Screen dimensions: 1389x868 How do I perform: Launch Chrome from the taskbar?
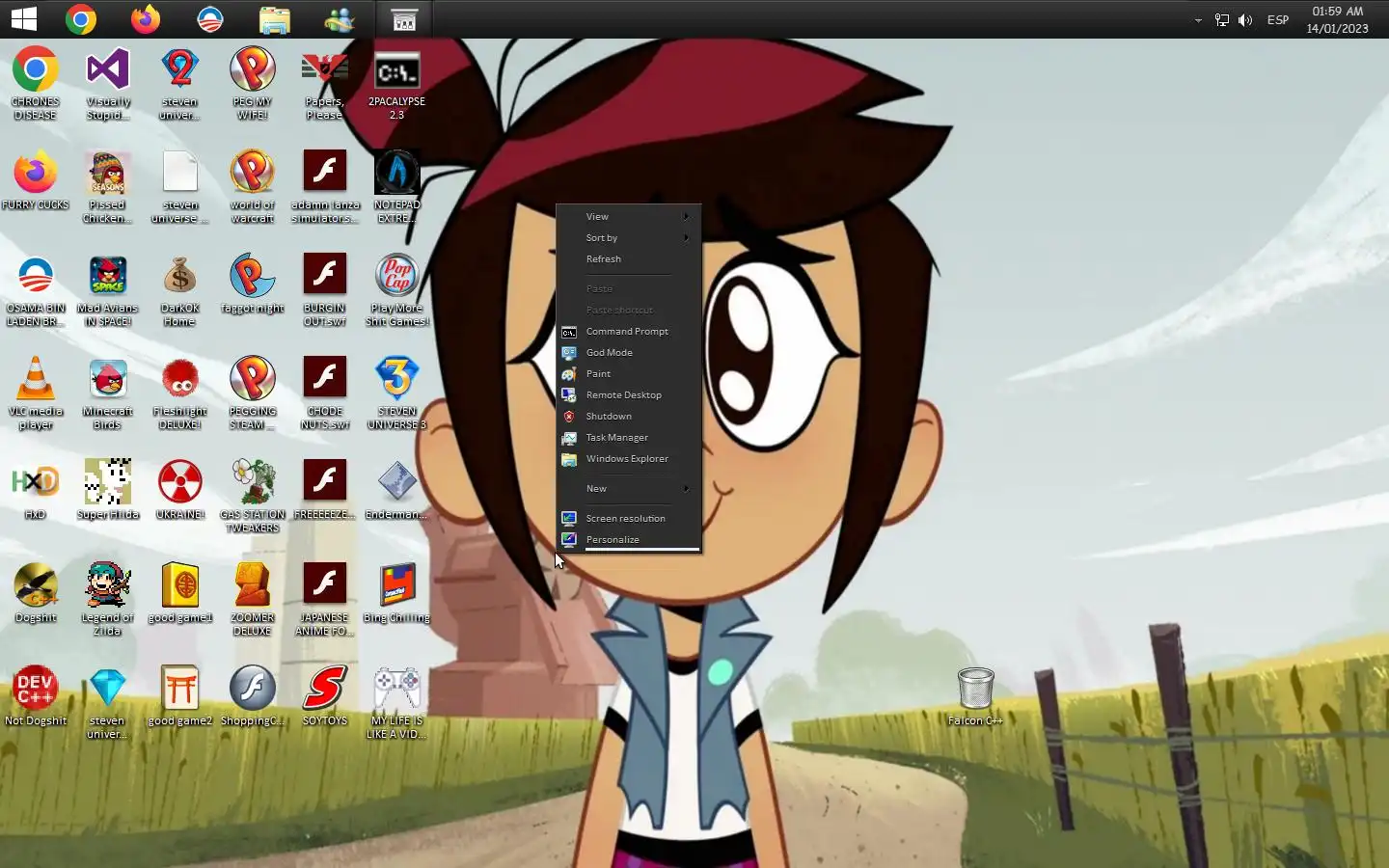click(81, 19)
